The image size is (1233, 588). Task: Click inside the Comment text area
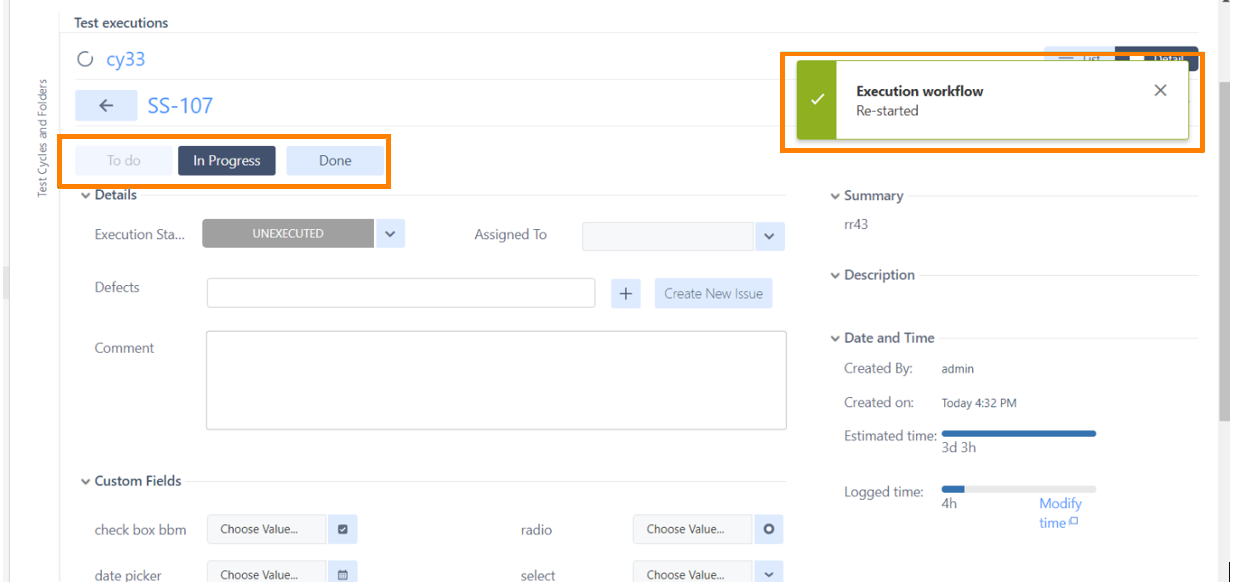[x=496, y=380]
